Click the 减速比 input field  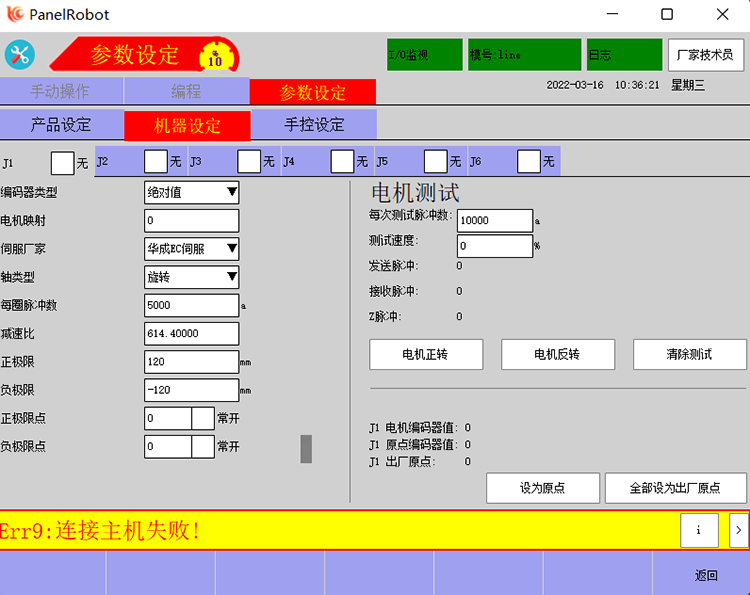[x=192, y=333]
